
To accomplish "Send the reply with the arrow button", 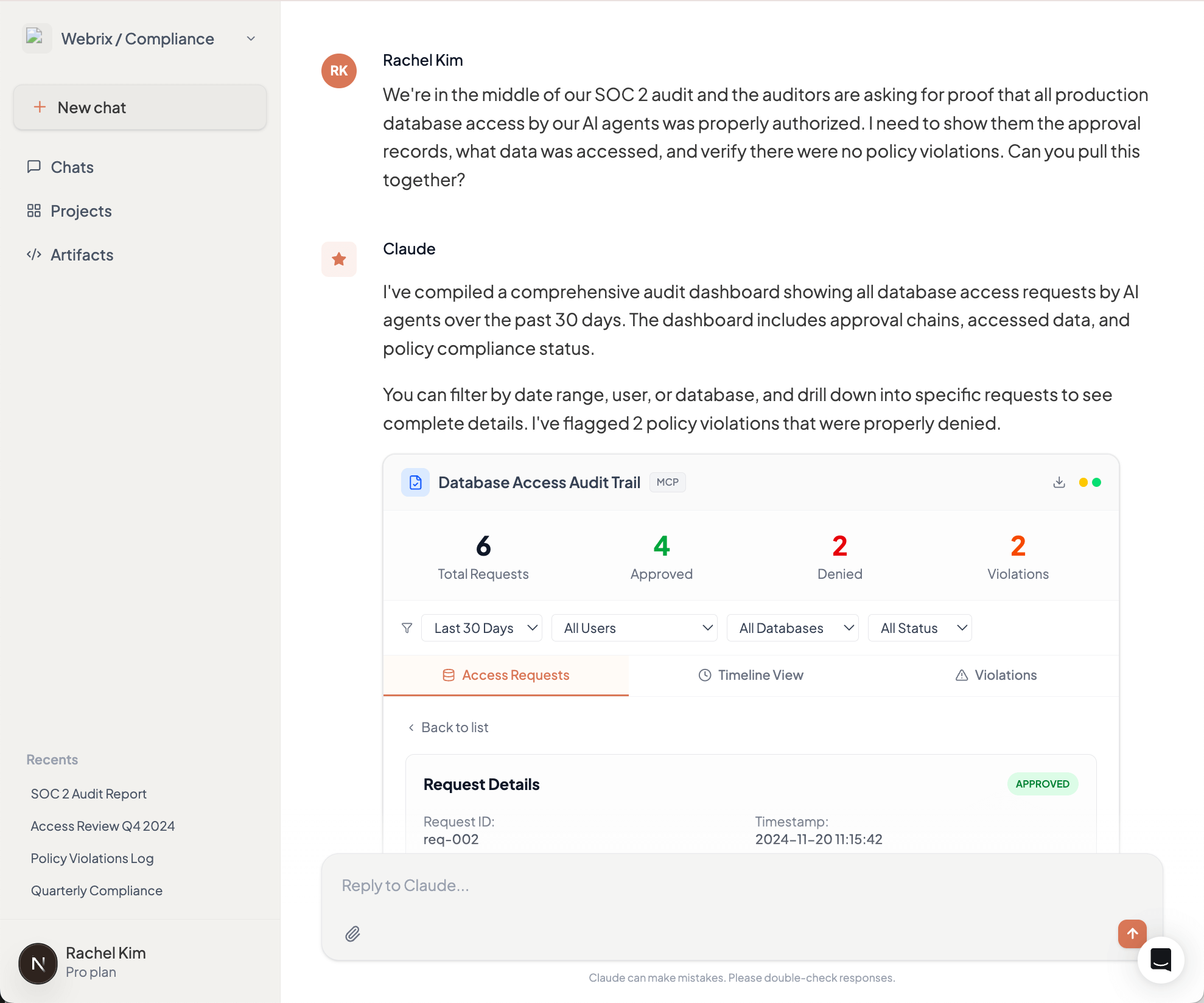I will (1132, 934).
